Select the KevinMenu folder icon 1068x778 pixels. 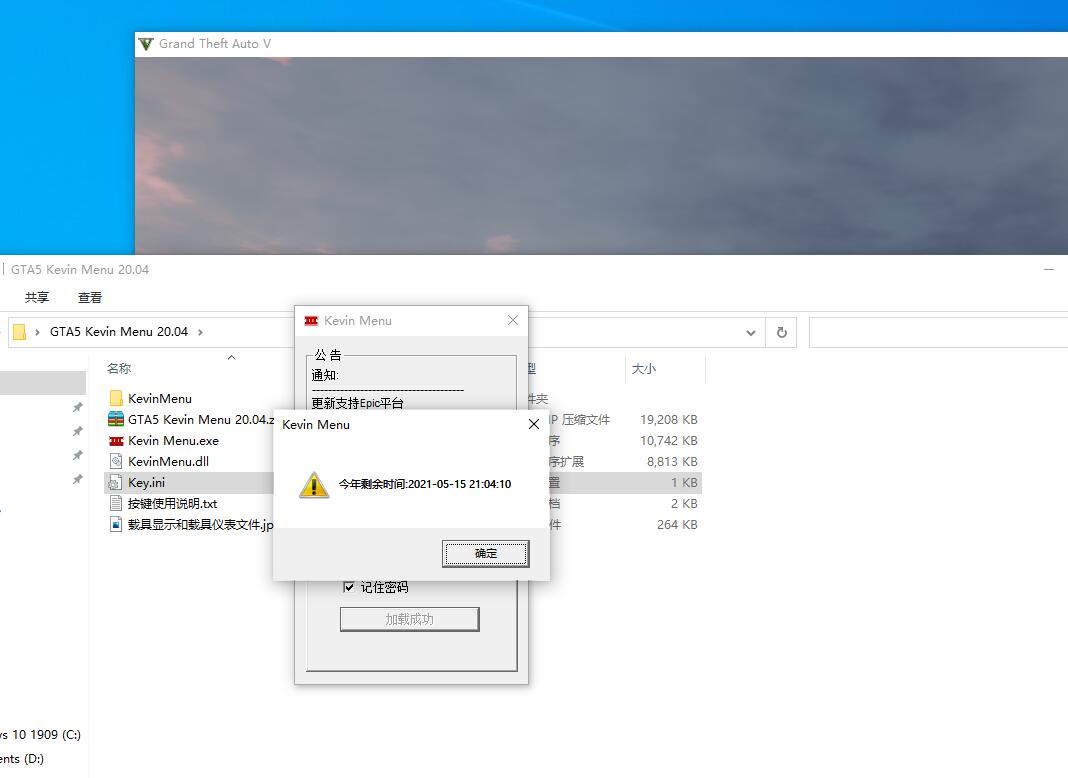pyautogui.click(x=116, y=398)
